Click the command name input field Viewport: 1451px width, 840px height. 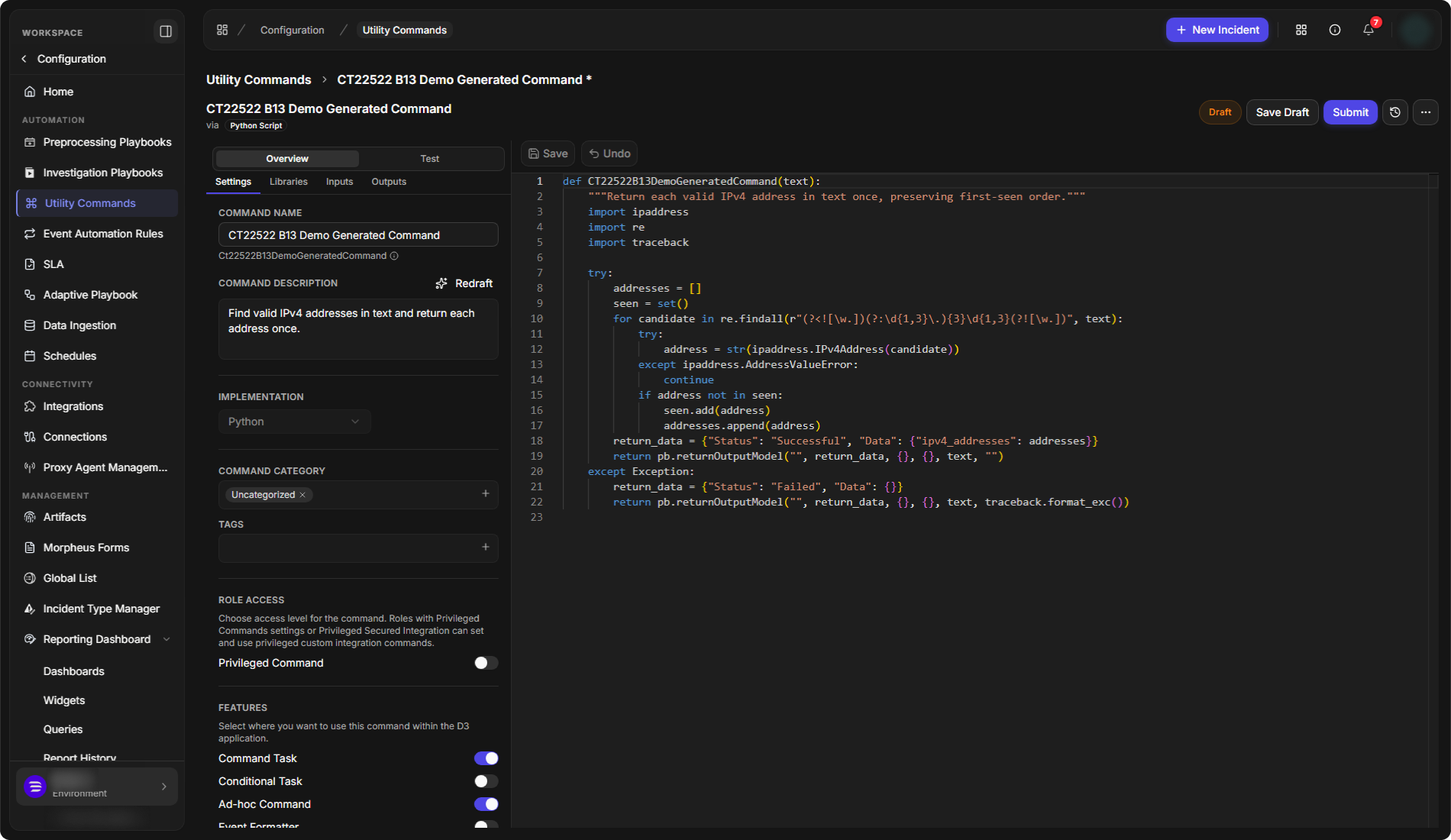click(x=358, y=235)
